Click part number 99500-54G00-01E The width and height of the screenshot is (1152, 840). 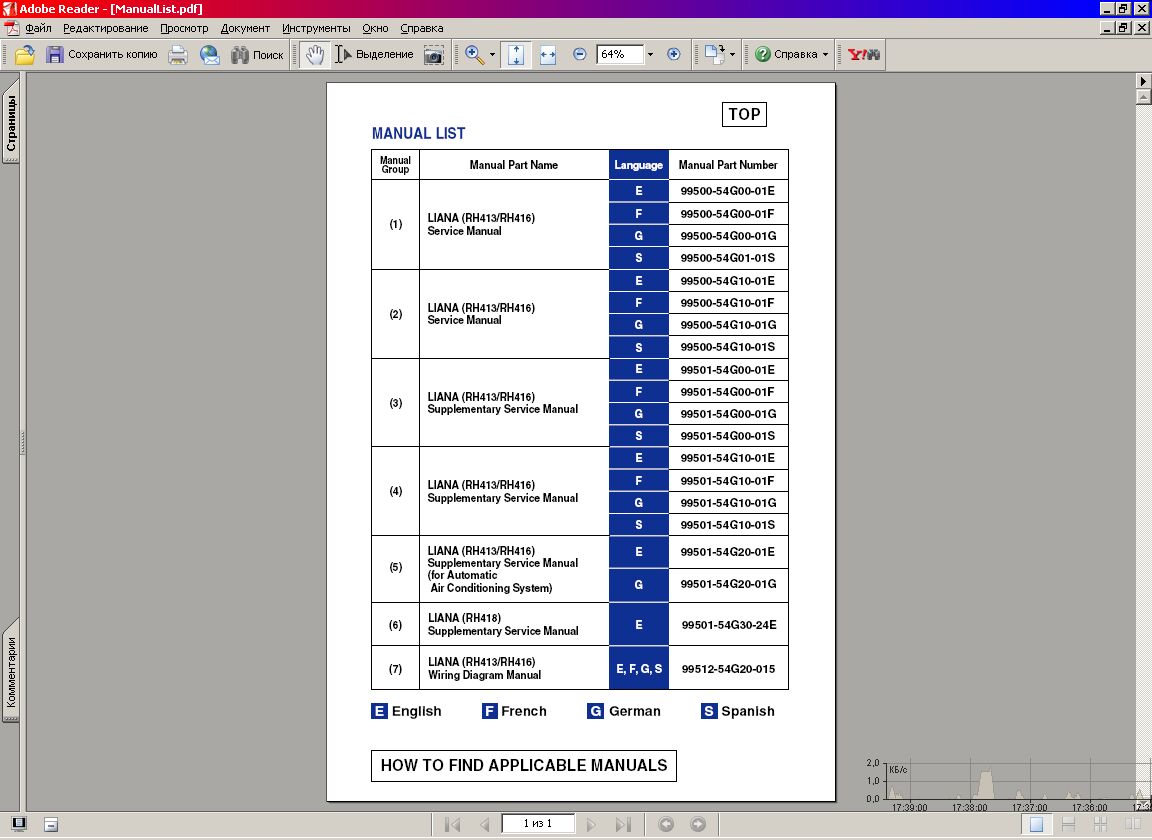coord(727,191)
